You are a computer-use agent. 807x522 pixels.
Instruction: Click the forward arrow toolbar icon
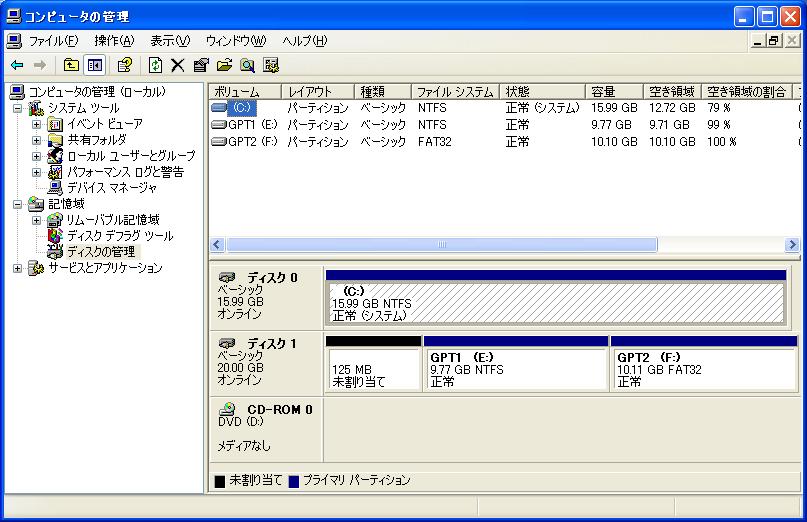point(40,65)
